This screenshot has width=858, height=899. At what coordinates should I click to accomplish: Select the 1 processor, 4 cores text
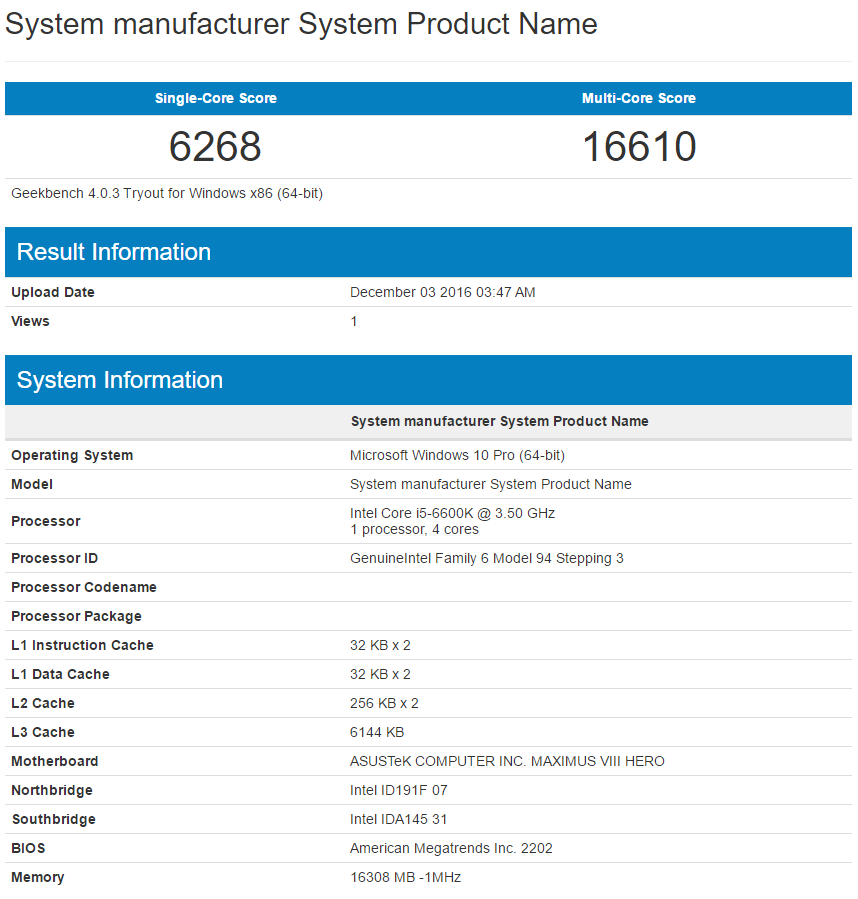[414, 529]
